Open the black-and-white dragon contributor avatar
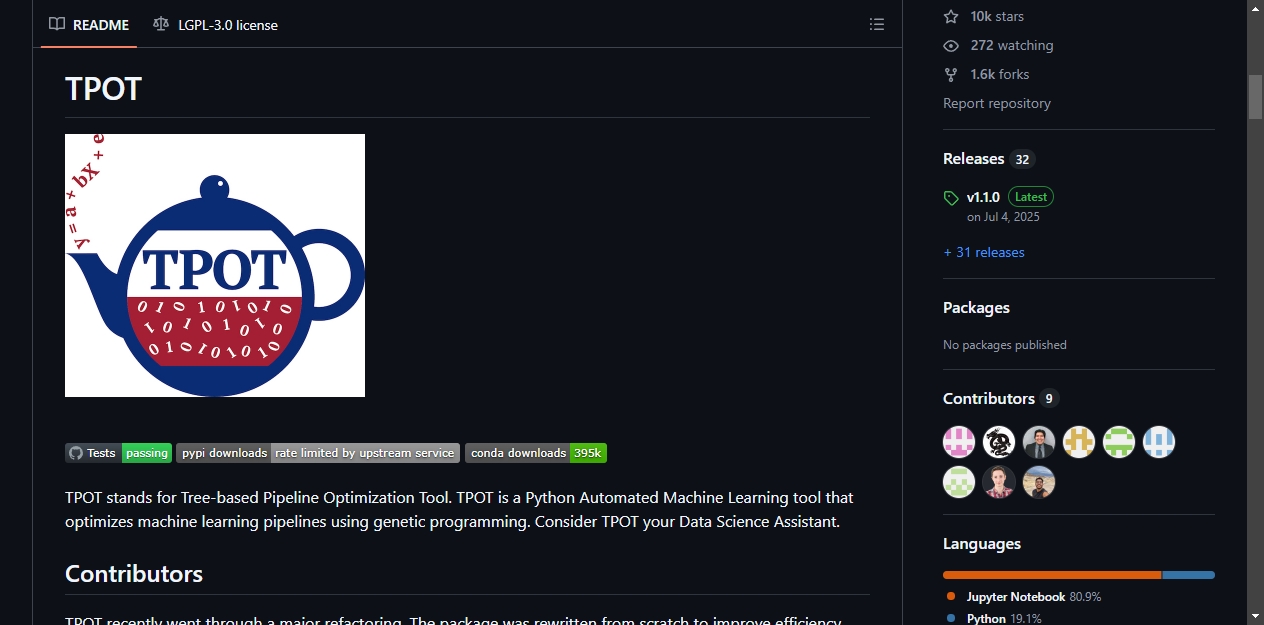1264x625 pixels. [x=999, y=442]
